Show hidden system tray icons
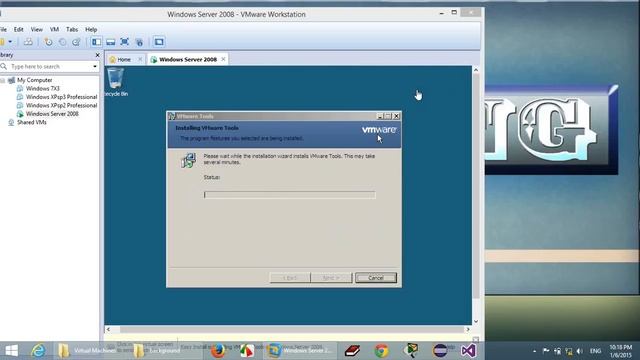 [x=534, y=351]
